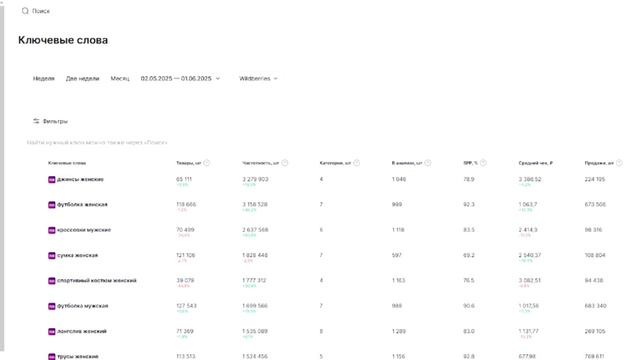Click the marketplace icon beside трусы женские

51,357
